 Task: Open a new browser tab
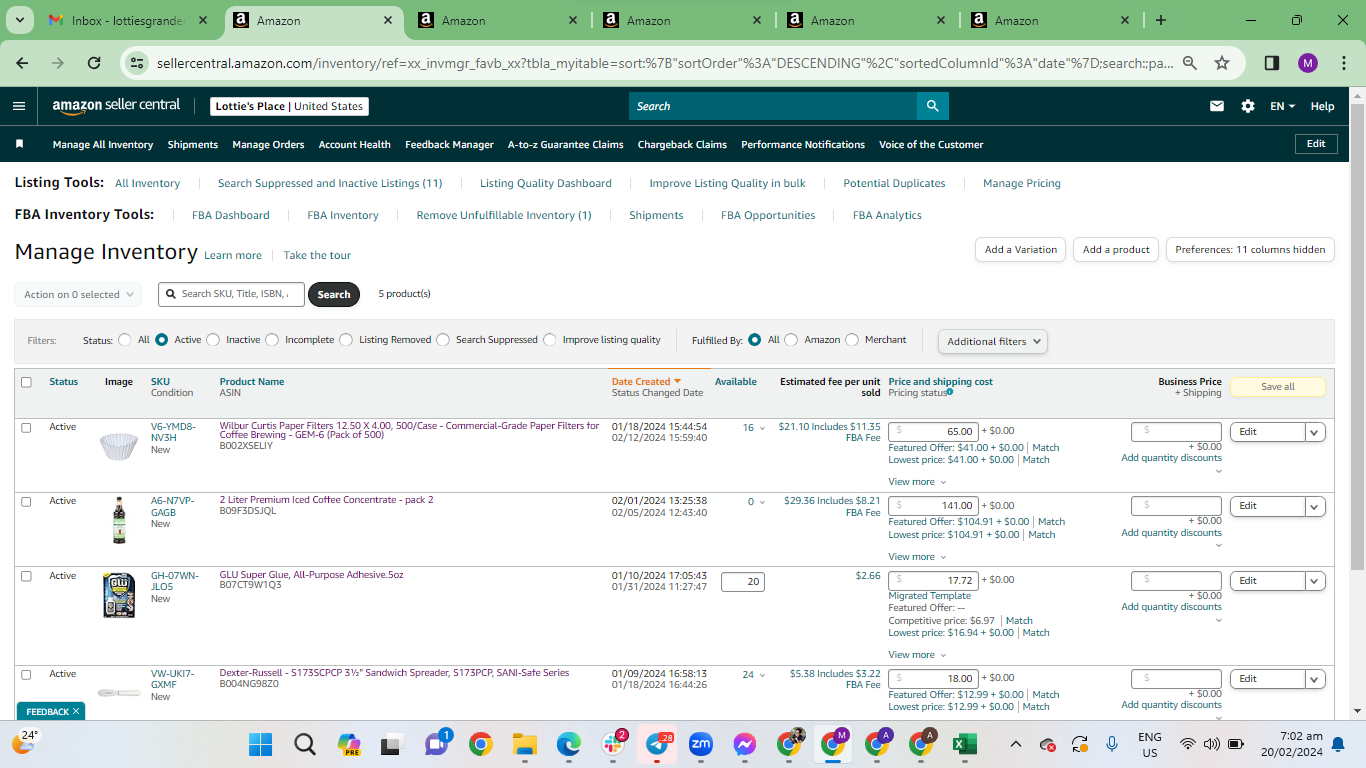(x=1161, y=20)
